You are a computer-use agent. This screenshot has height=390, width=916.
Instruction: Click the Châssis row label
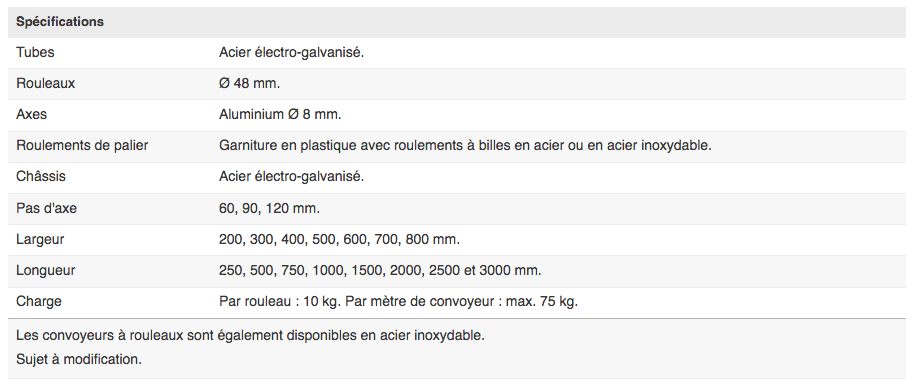[x=41, y=177]
